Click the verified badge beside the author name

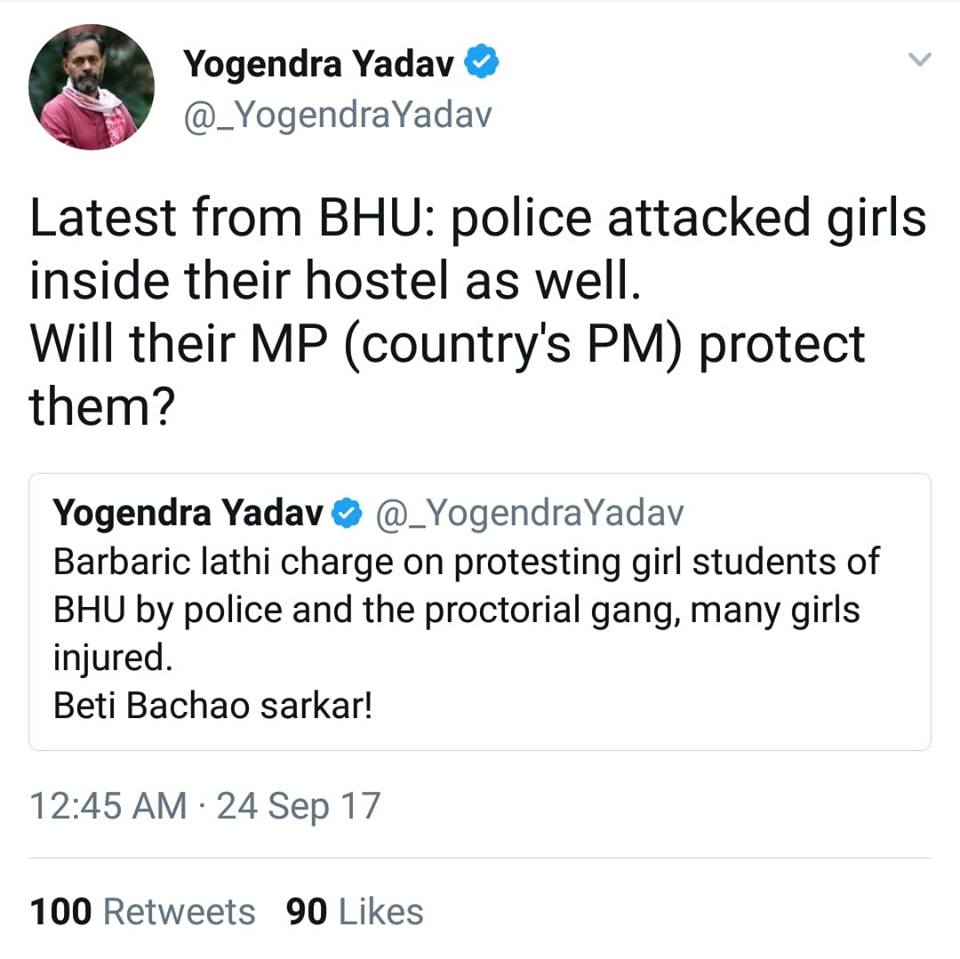484,64
